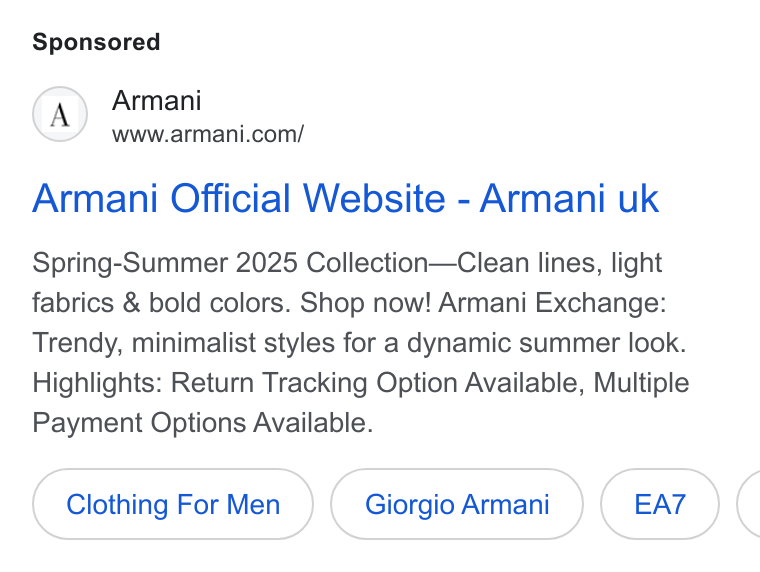Click the "Armani Exchange:" text in description
This screenshot has height=572, width=760.
(x=553, y=303)
